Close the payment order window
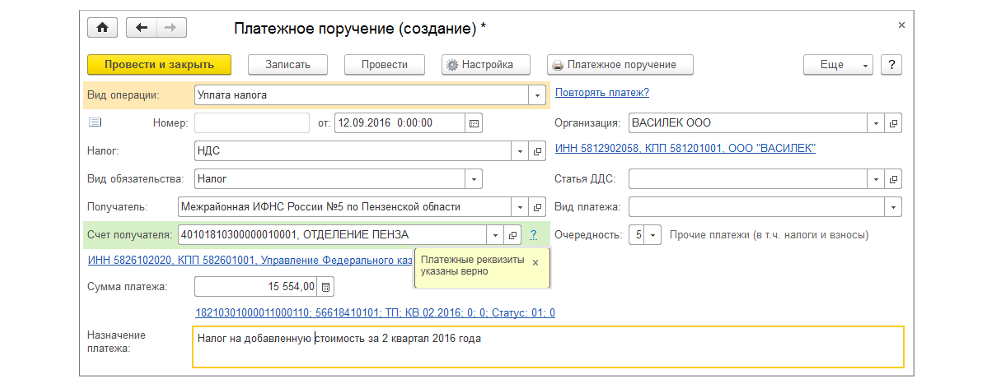Viewport: 985px width, 386px height. click(x=901, y=25)
